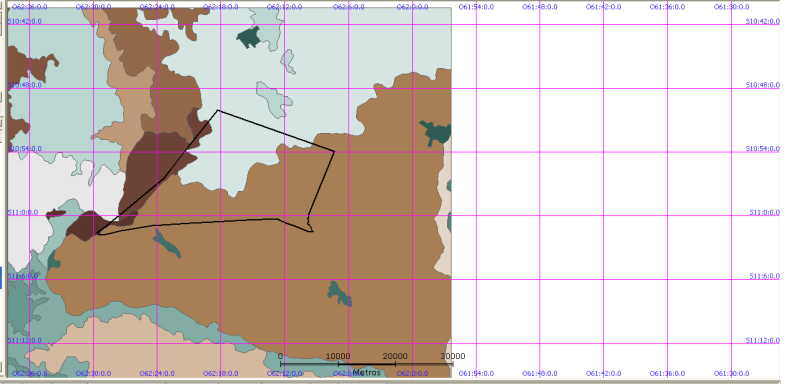Click the top O61:54:0.0 longitude label

click(476, 7)
